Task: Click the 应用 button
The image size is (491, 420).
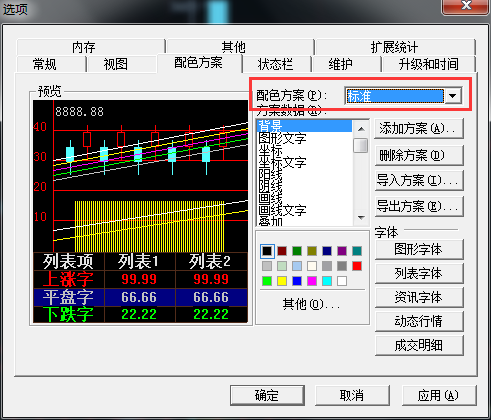Action: (x=439, y=396)
